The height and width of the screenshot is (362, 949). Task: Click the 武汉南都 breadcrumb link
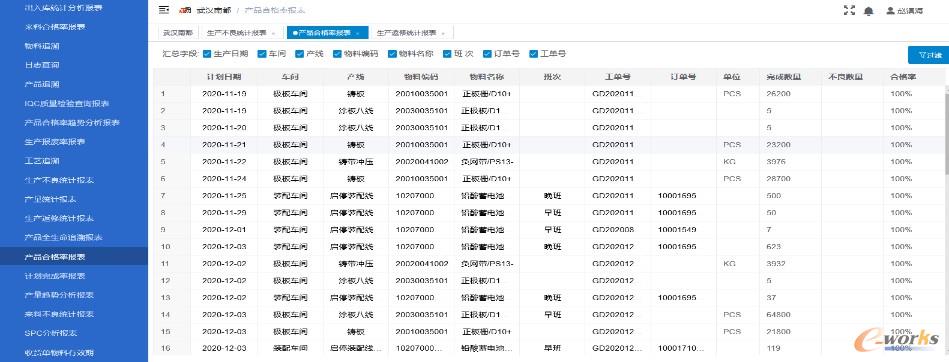click(214, 10)
